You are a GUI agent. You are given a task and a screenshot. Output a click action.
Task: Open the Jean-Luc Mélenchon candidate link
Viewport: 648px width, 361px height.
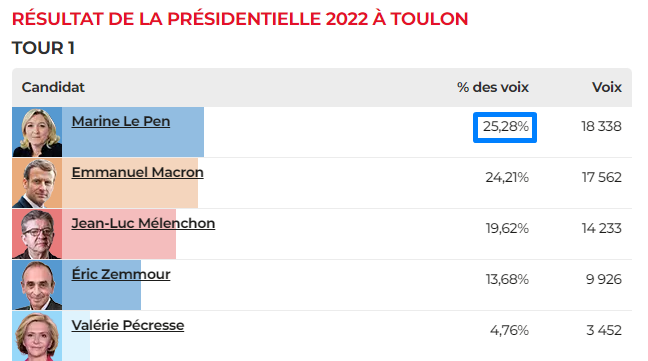[143, 223]
